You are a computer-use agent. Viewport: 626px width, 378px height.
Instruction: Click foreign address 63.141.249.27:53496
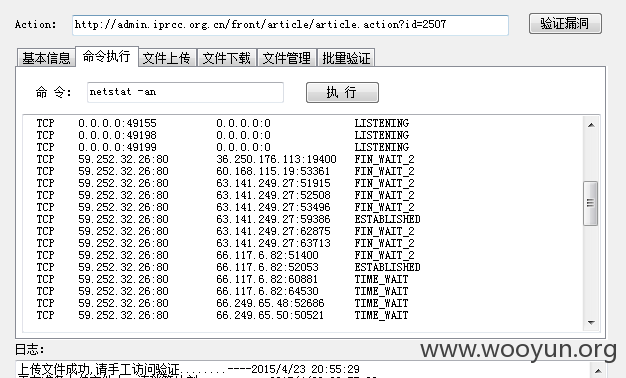(x=273, y=207)
